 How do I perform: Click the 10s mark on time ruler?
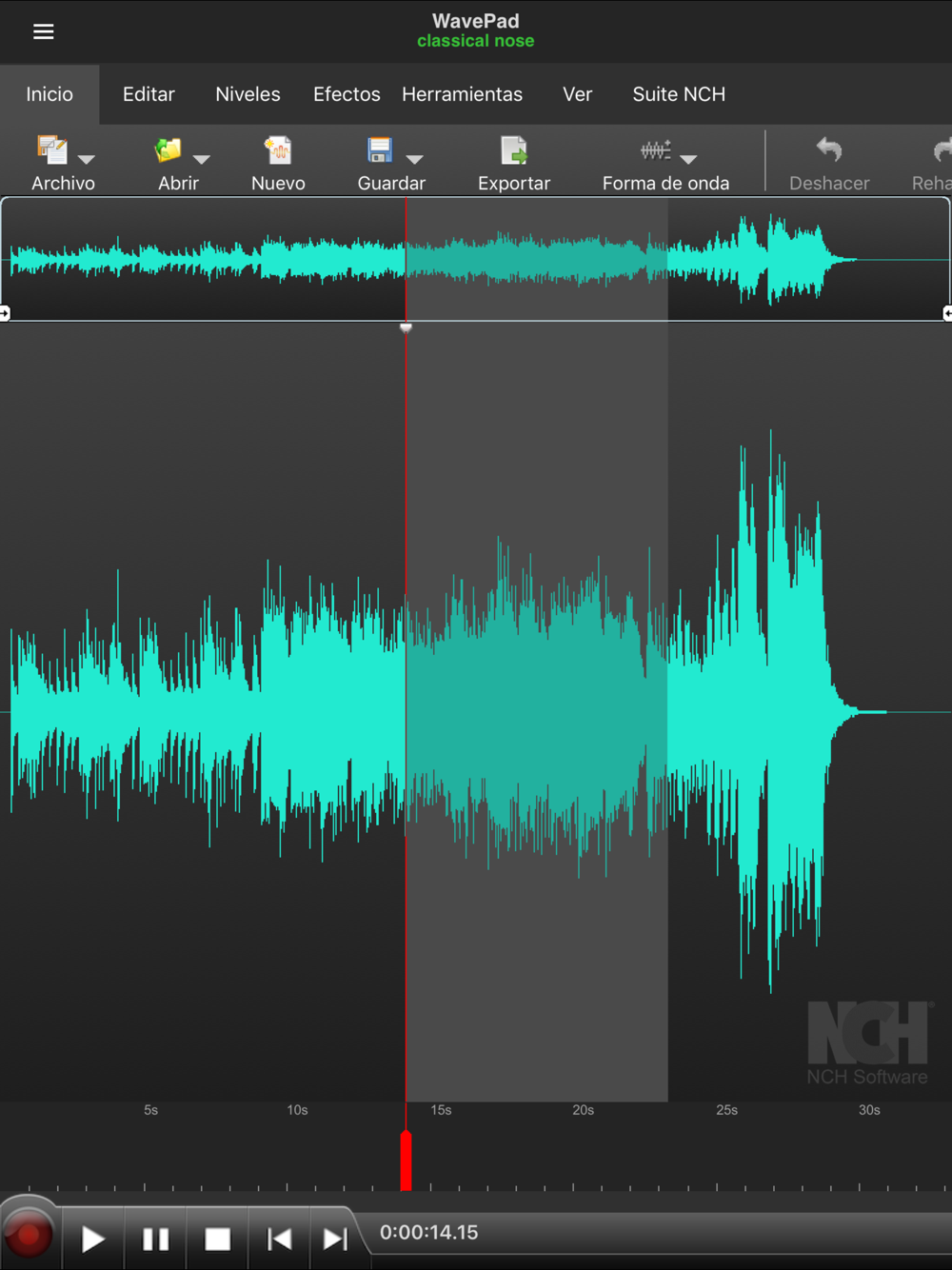pos(297,1110)
